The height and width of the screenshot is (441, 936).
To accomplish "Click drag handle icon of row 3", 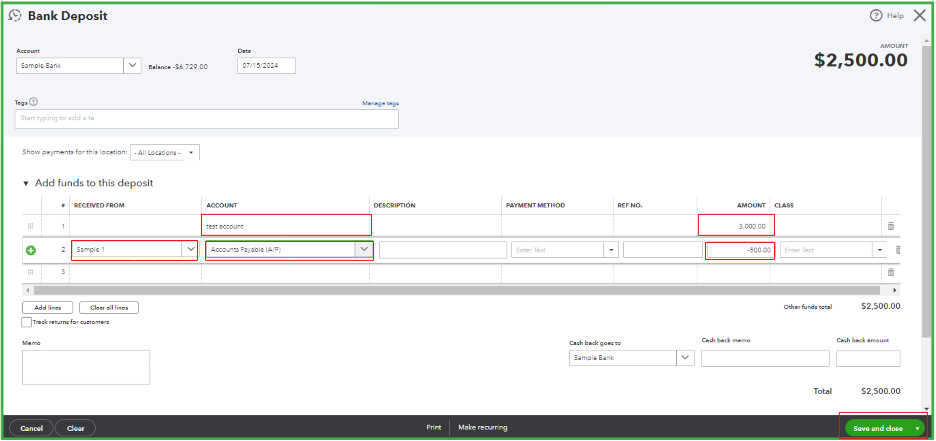I will click(31, 272).
